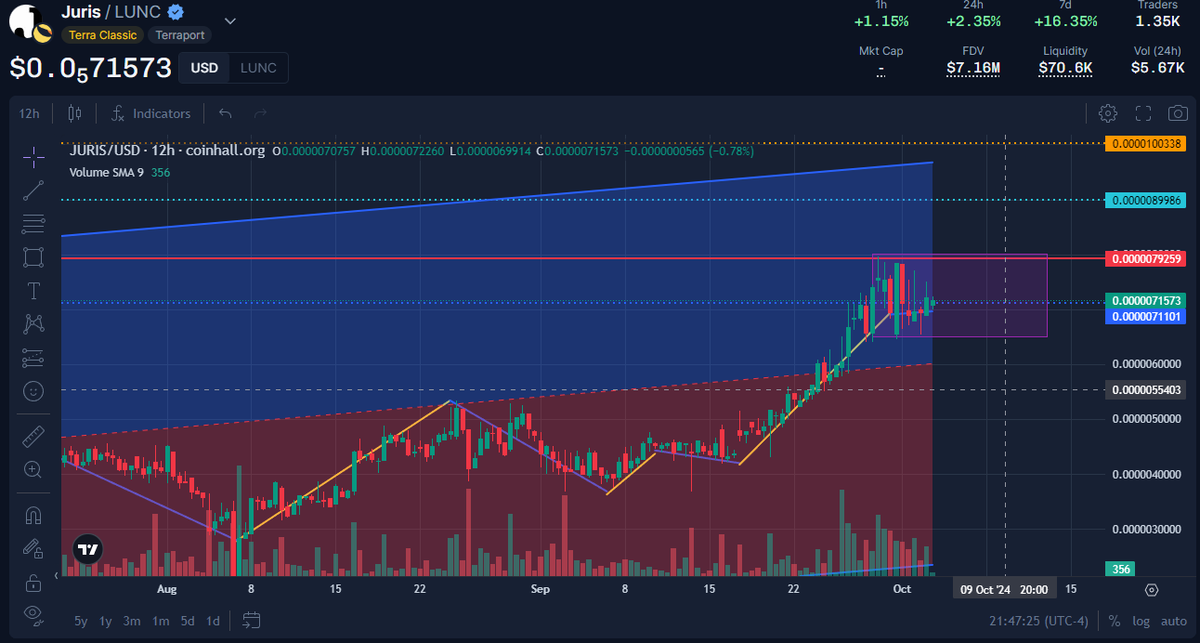Switch price display to USD
Viewport: 1200px width, 643px height.
[205, 68]
